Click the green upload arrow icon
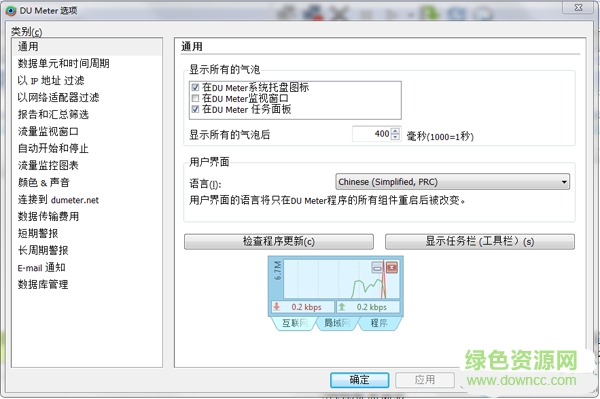600x399 pixels. (x=342, y=306)
